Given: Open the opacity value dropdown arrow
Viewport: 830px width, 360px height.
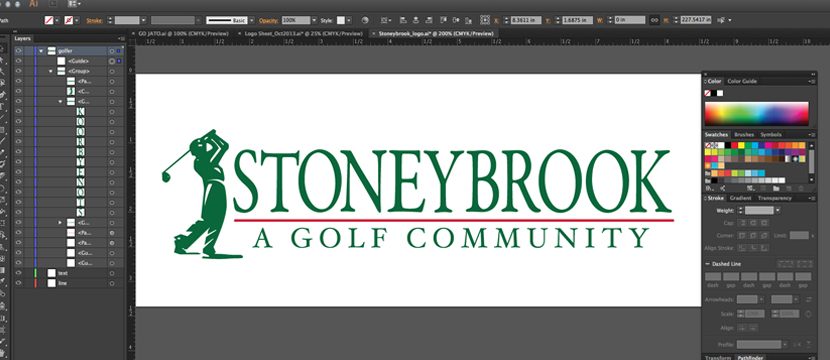Looking at the screenshot, I should (314, 20).
